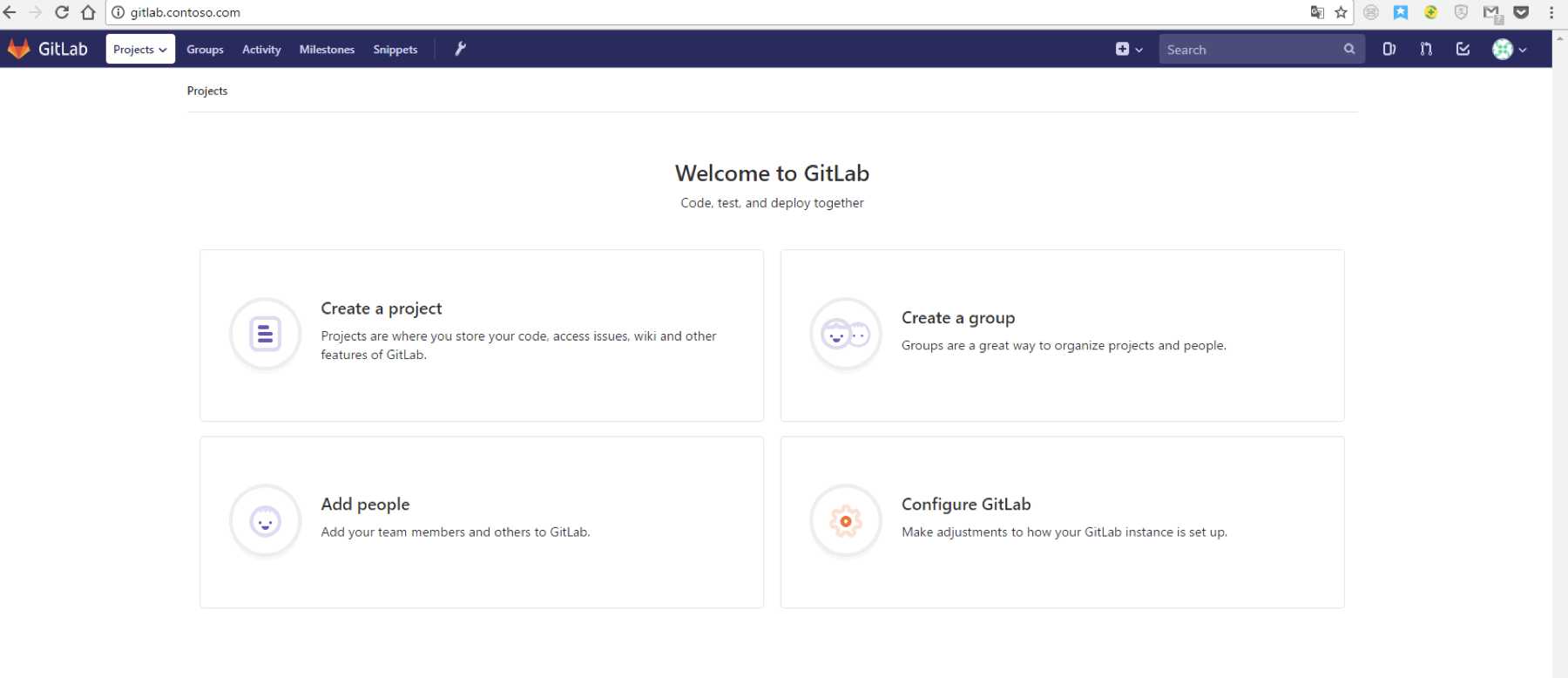This screenshot has width=1568, height=678.
Task: Click the Configure GitLab gear icon
Action: (x=845, y=520)
